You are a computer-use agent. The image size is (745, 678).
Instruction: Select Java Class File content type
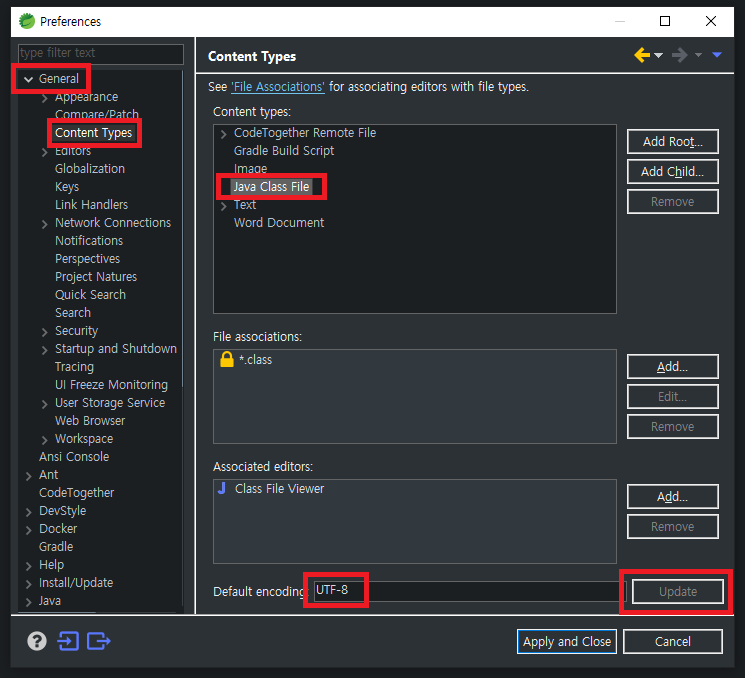pyautogui.click(x=271, y=187)
